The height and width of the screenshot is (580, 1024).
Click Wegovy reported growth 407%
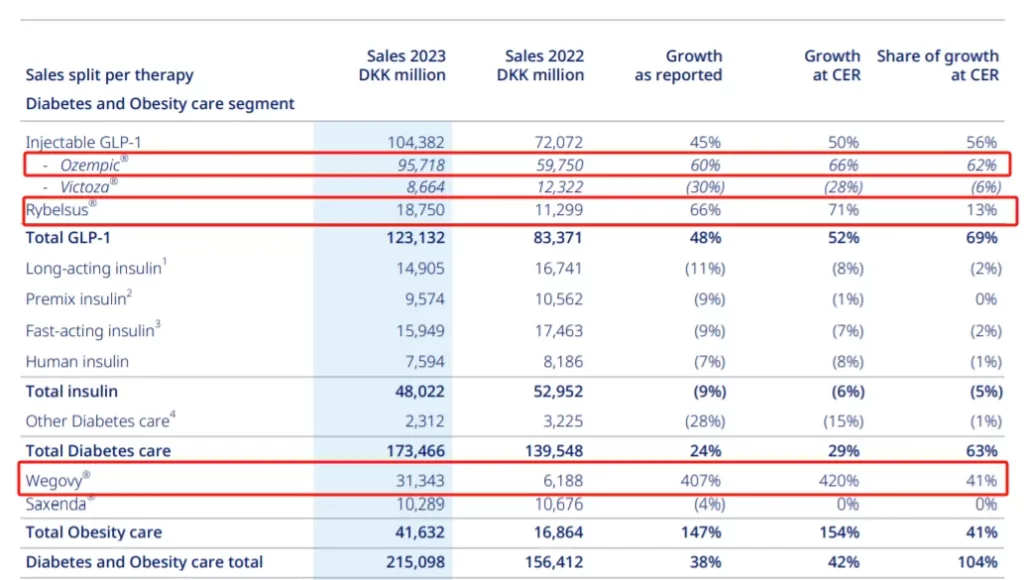coord(701,481)
